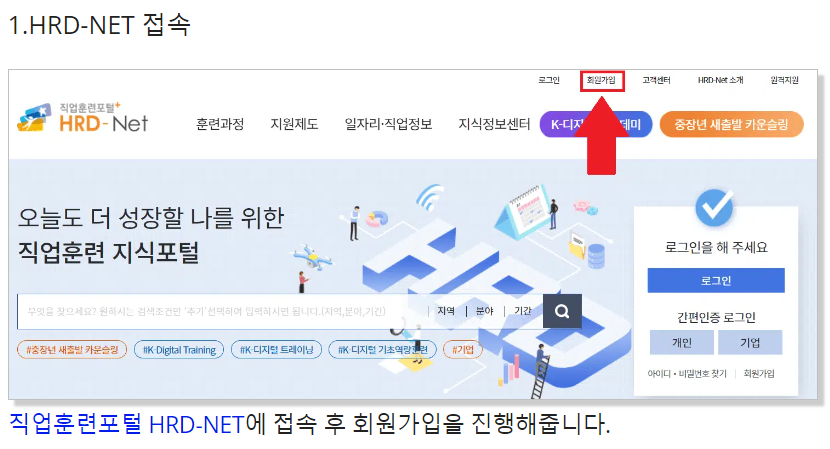The width and height of the screenshot is (830, 449).
Task: Click the HRD-Net logo icon
Action: click(x=34, y=118)
